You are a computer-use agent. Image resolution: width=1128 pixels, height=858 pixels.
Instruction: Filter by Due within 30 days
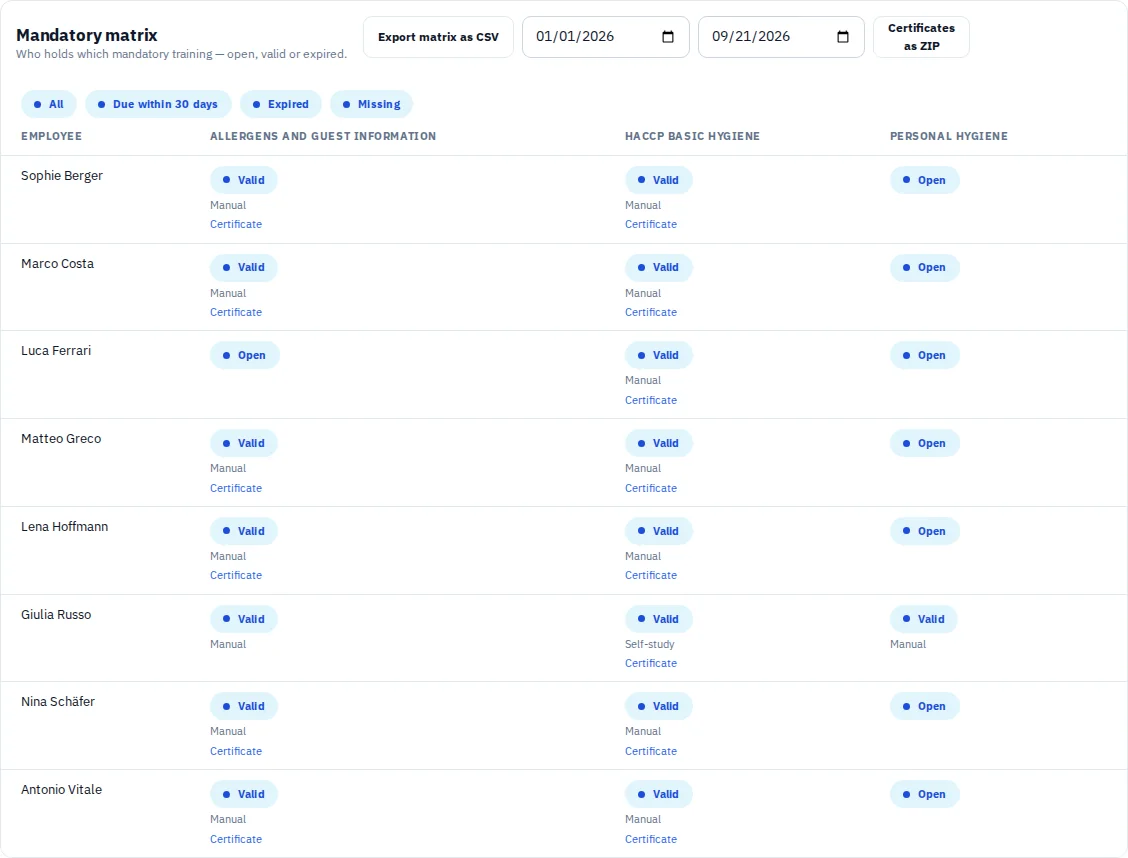(x=158, y=104)
